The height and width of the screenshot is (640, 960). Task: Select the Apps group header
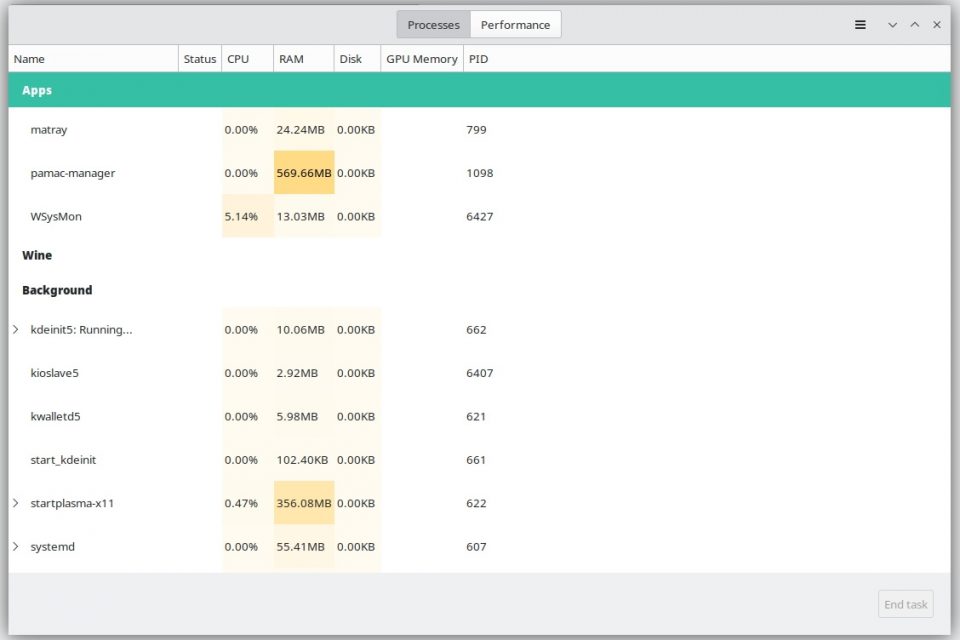[479, 90]
